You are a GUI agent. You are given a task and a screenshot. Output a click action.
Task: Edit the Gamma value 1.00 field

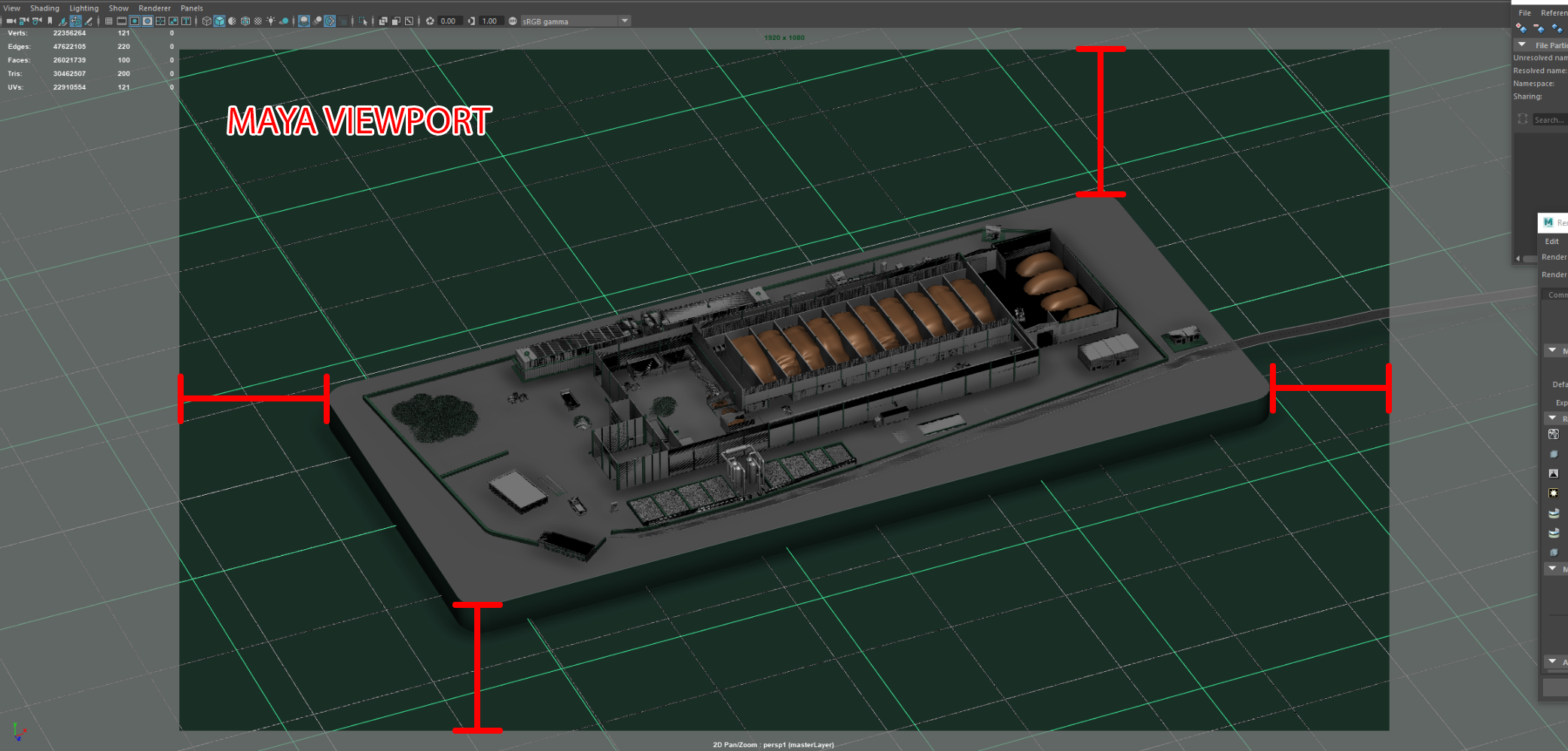(490, 21)
